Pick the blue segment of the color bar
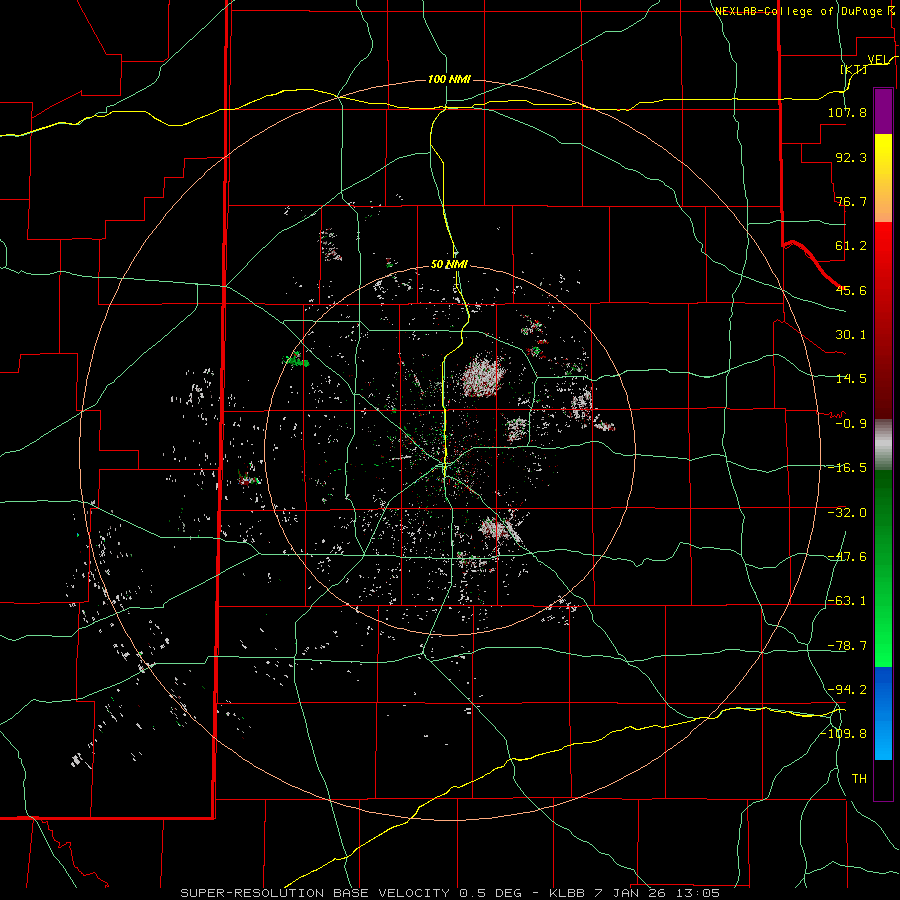Image resolution: width=900 pixels, height=900 pixels. pyautogui.click(x=883, y=713)
